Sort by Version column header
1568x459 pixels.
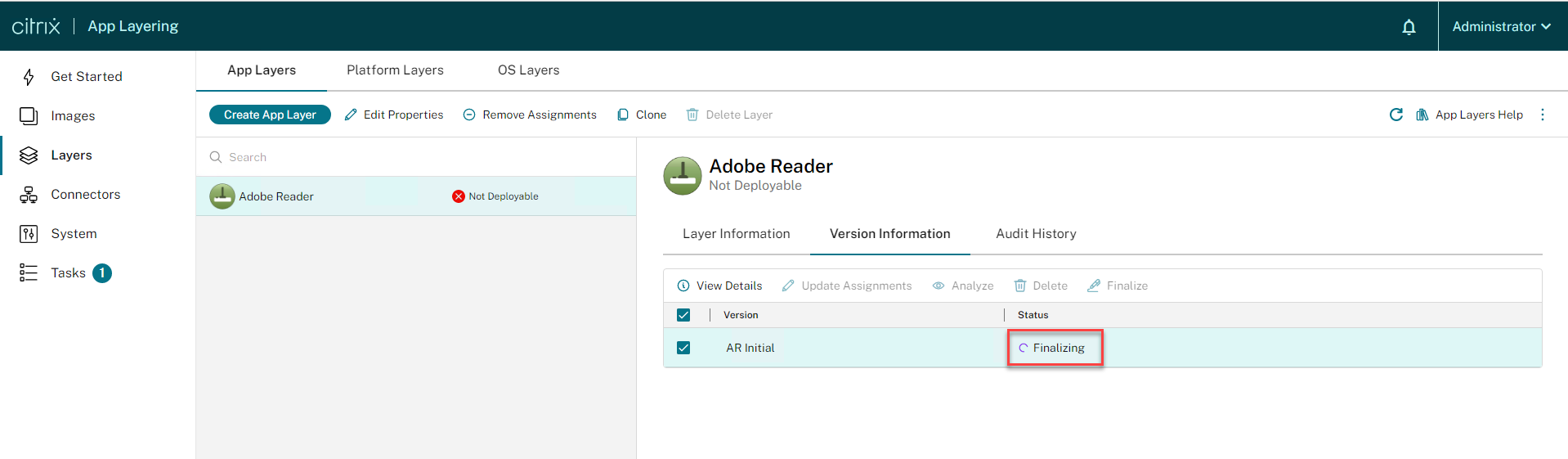[x=741, y=315]
